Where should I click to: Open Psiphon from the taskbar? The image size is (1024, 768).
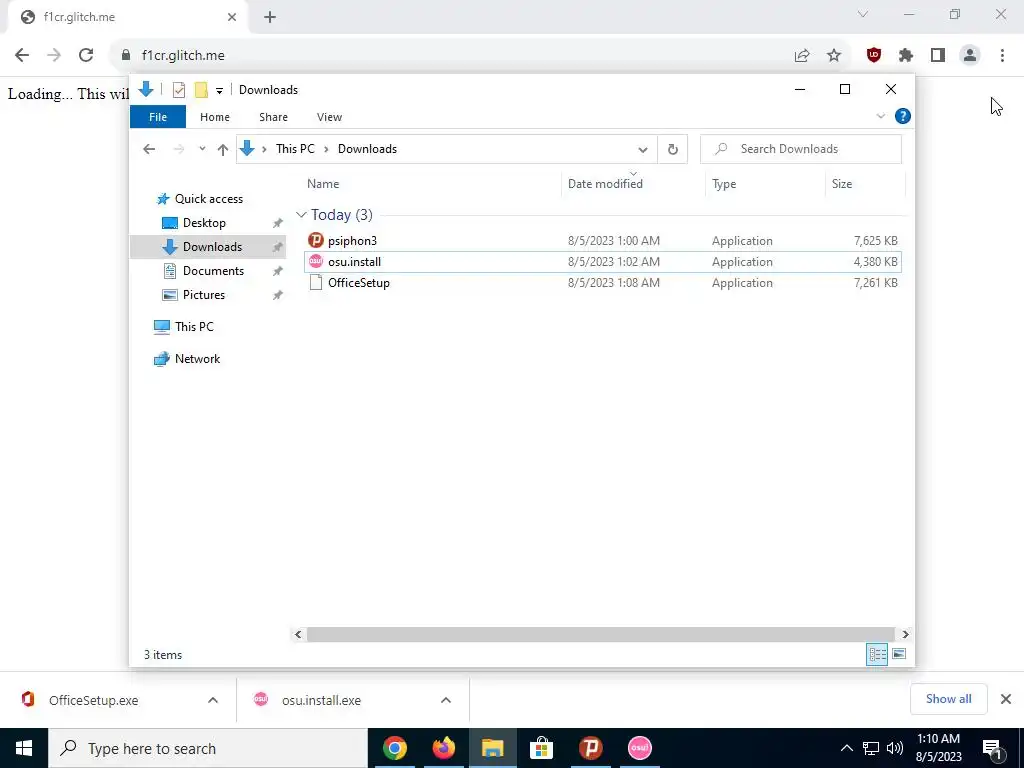tap(590, 748)
